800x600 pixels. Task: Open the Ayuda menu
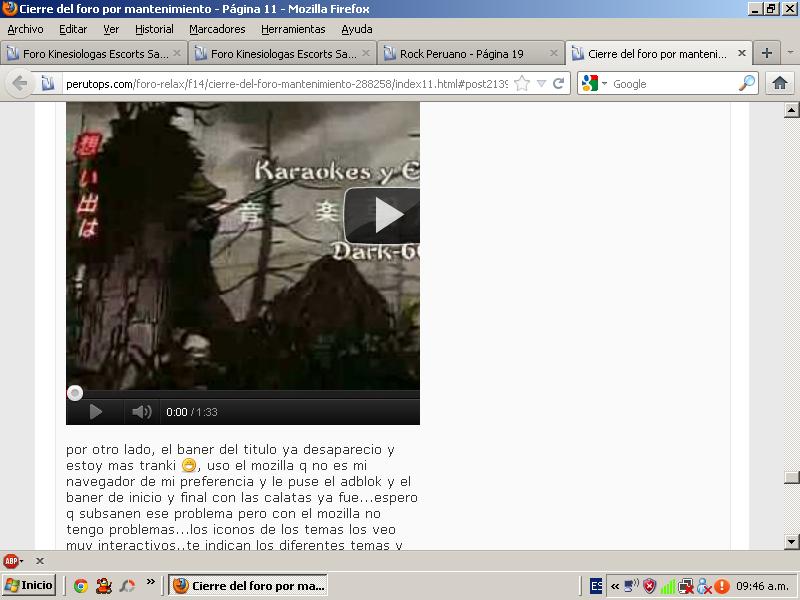tap(357, 29)
